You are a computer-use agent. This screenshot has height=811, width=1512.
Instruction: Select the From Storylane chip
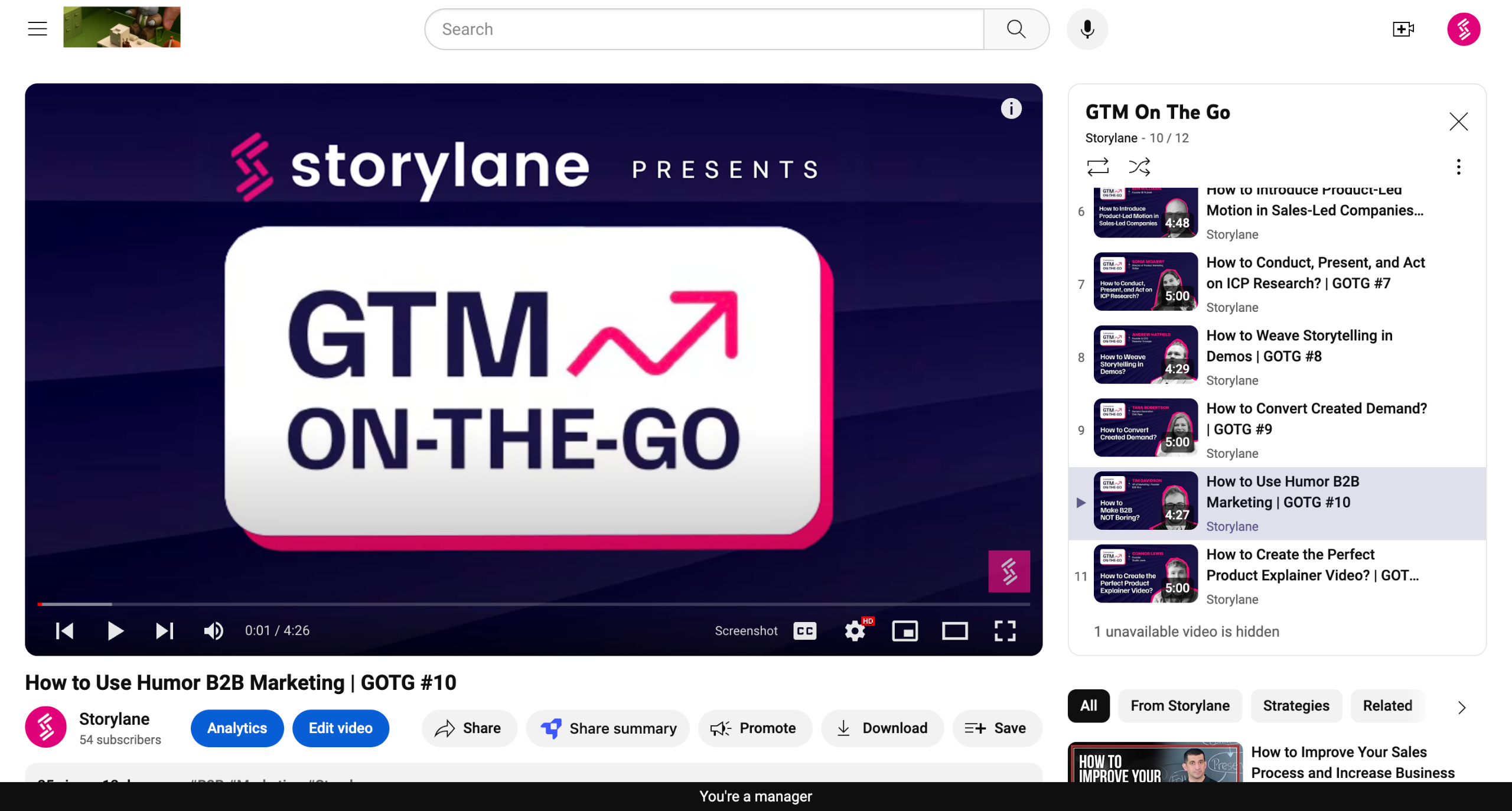[1180, 706]
